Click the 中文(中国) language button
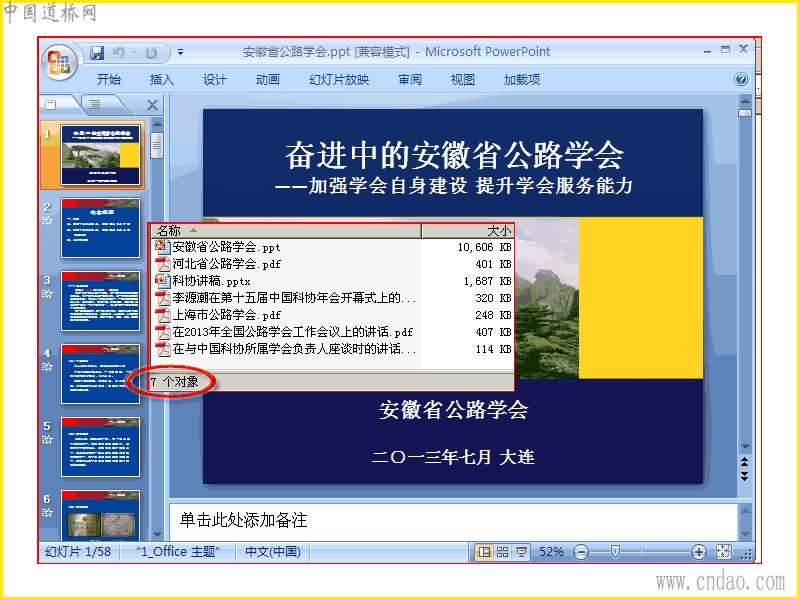 tap(273, 552)
